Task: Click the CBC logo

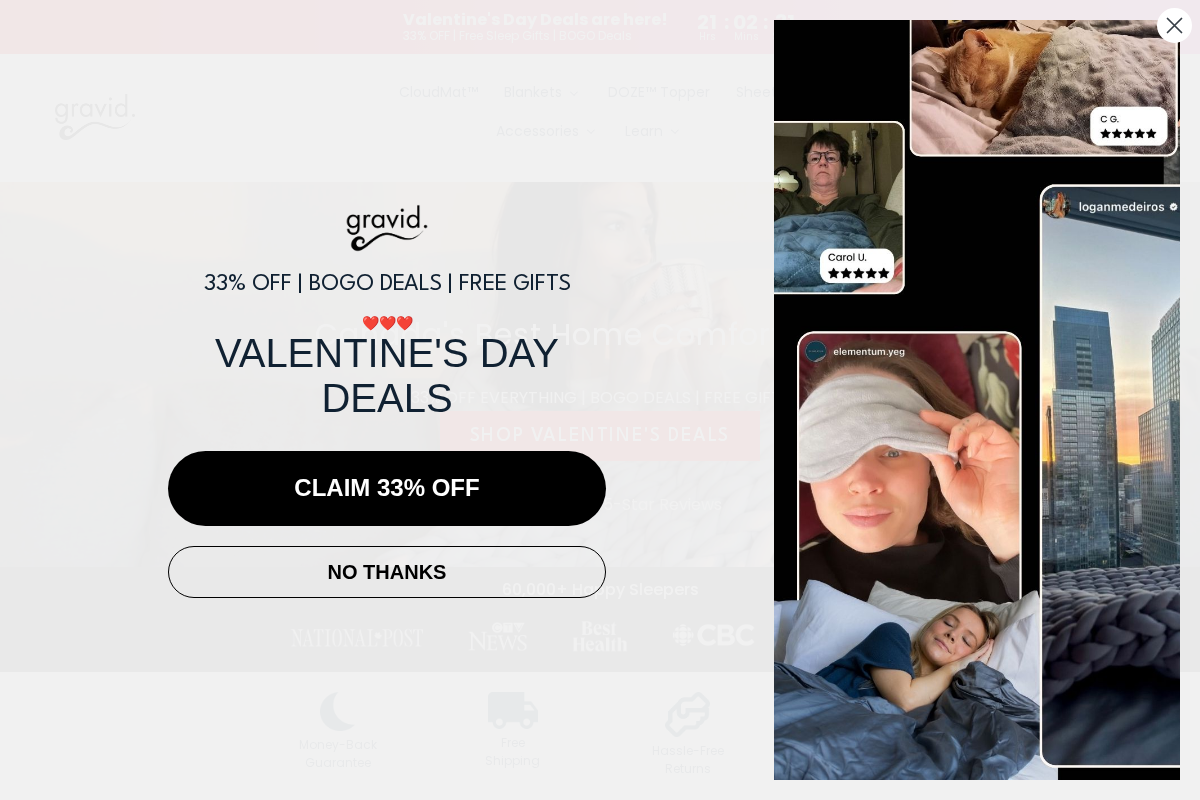Action: click(714, 635)
